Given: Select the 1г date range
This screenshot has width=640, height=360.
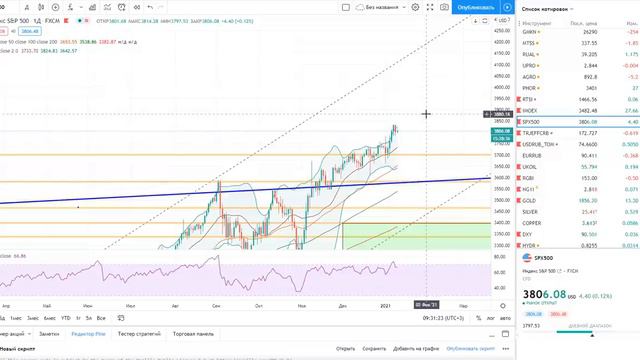Looking at the screenshot, I should click(x=78, y=318).
